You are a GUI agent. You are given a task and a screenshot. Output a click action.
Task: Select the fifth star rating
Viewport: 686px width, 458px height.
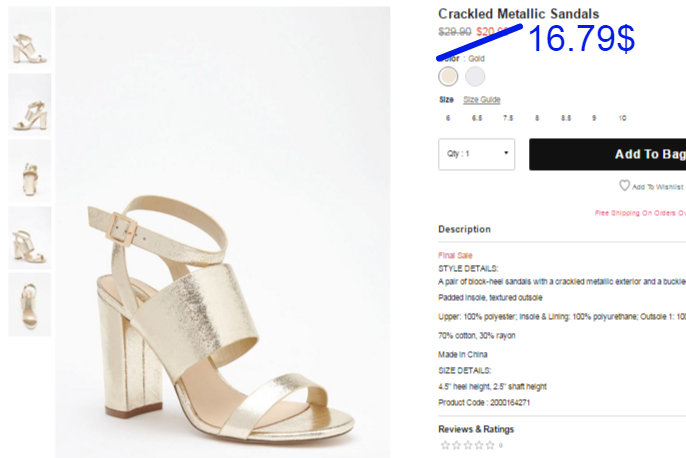click(490, 445)
